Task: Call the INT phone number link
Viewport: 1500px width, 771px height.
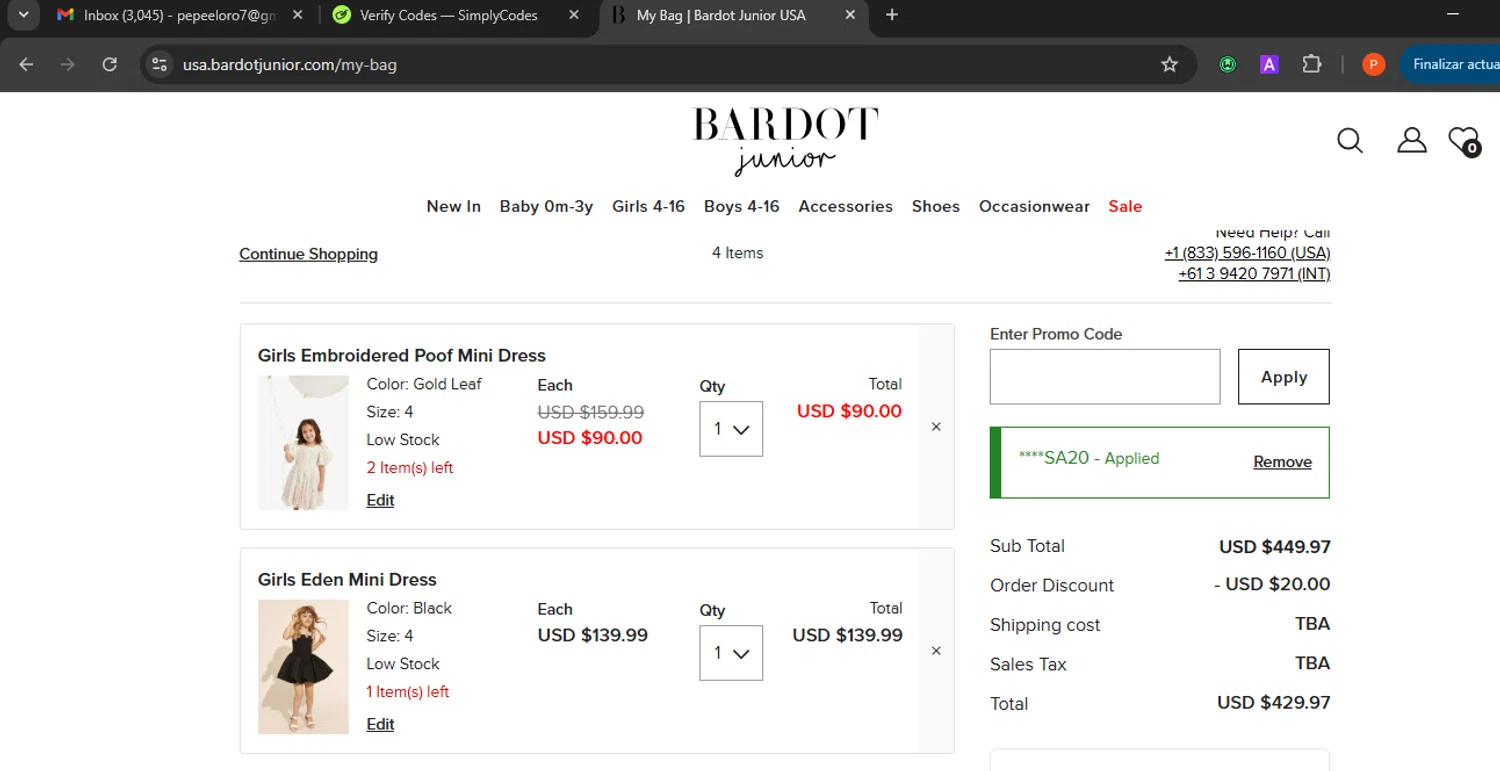Action: coord(1254,274)
